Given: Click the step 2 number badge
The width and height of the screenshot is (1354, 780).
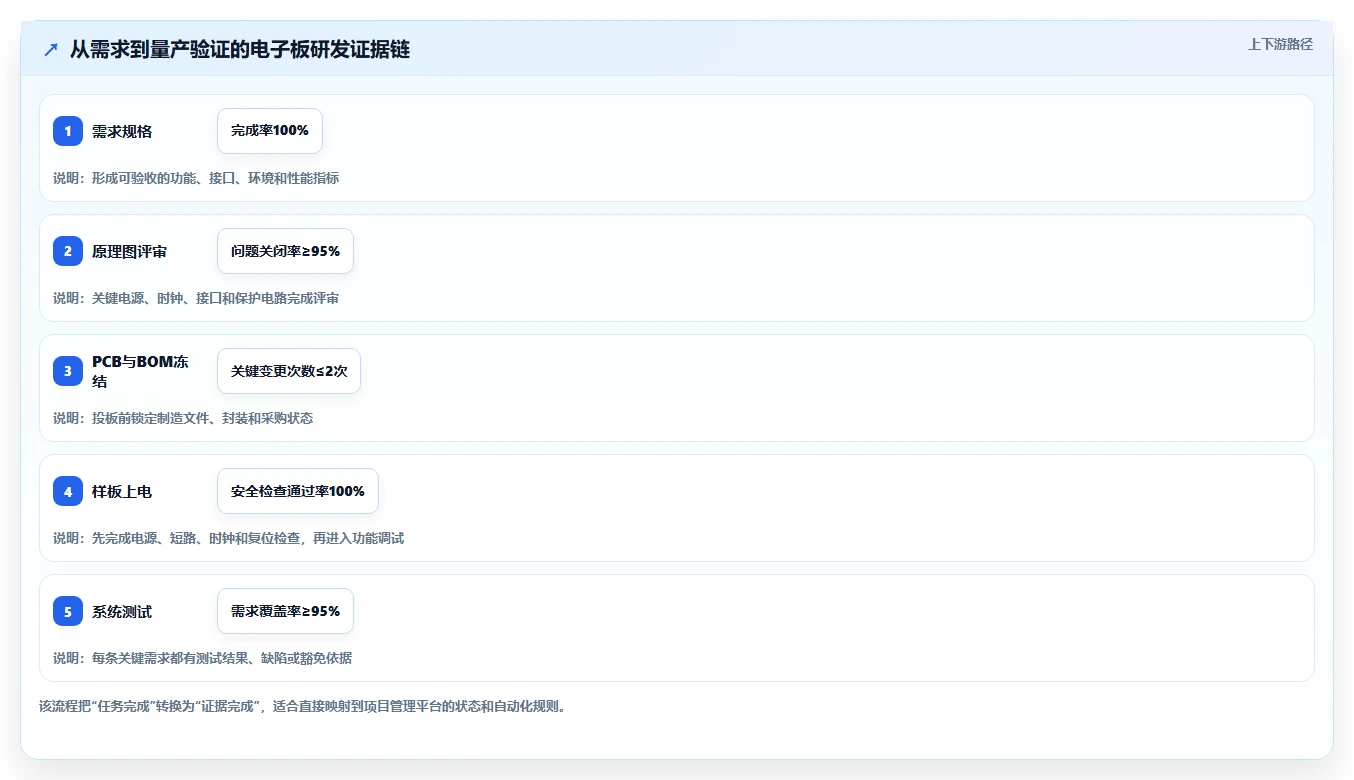Looking at the screenshot, I should pos(68,251).
